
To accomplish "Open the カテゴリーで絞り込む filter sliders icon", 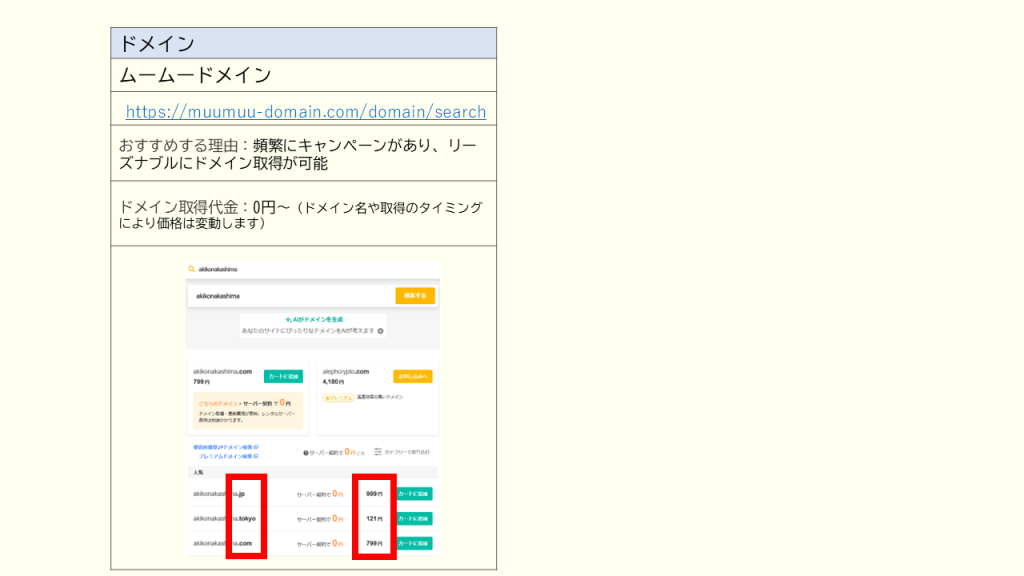I will 378,452.
